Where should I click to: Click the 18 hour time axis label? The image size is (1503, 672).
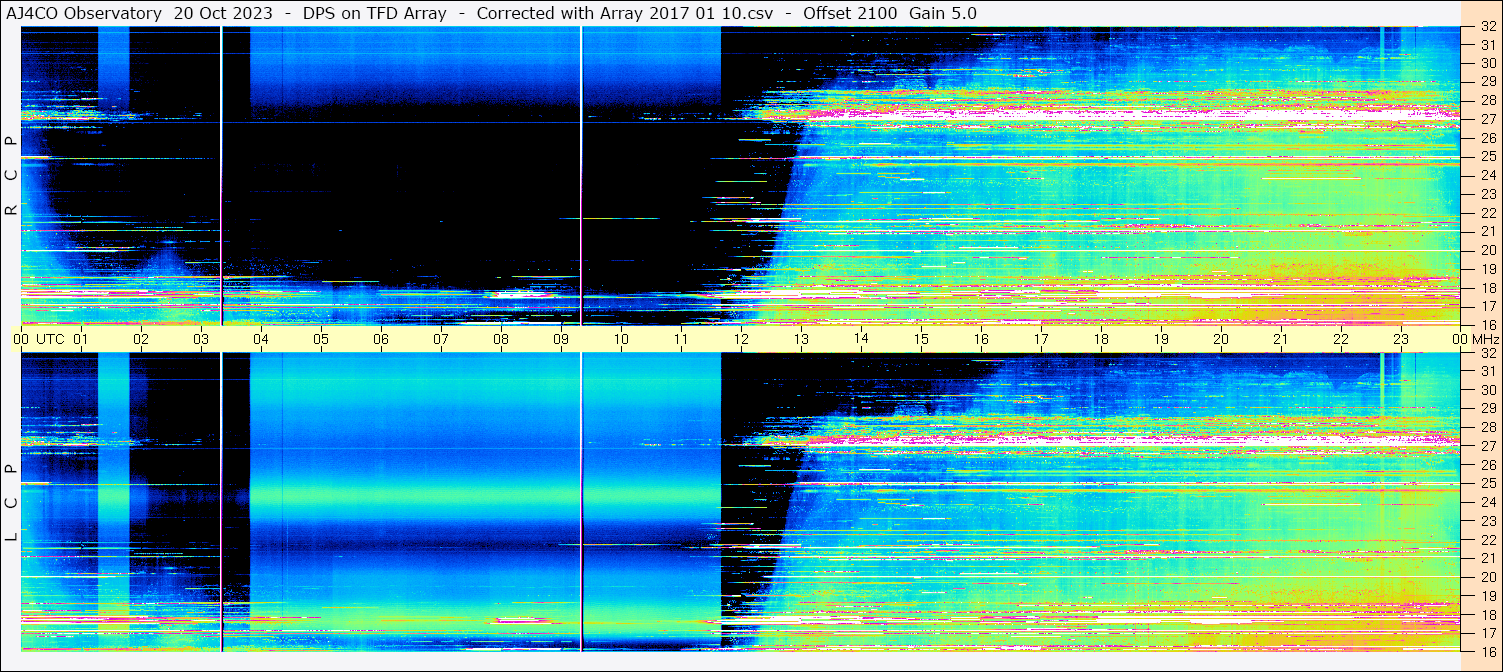click(1101, 339)
